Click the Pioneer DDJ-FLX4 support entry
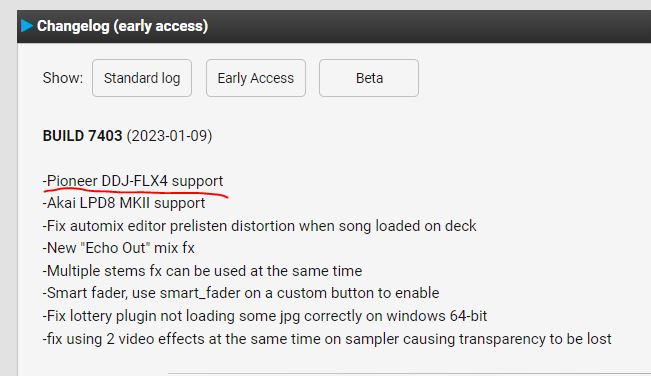Screen dimensions: 651x376 click(133, 181)
